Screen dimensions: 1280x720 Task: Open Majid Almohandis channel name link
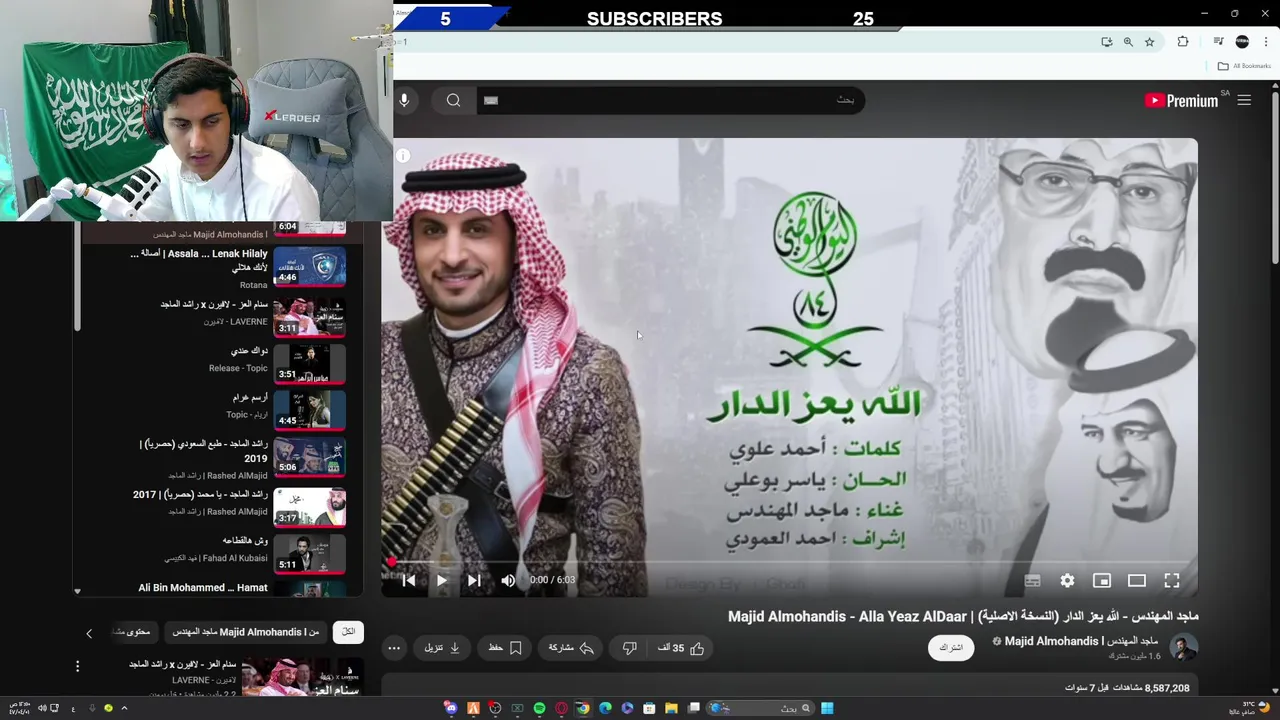click(1081, 641)
